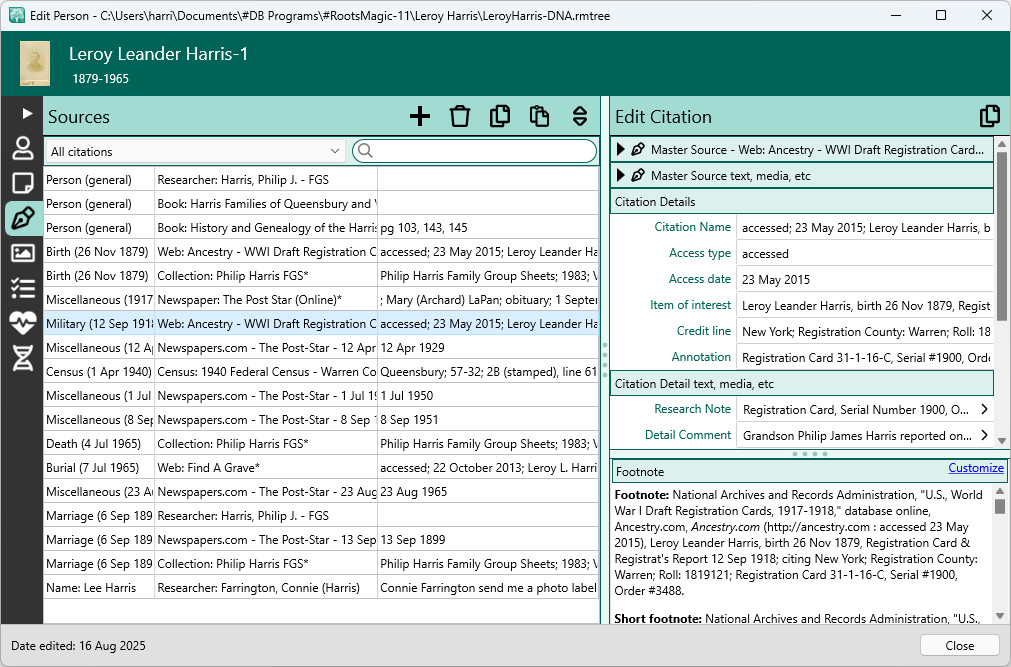1011x667 pixels.
Task: Select the Birth row citing Web: Ancestry WWI Draft
Action: point(321,252)
